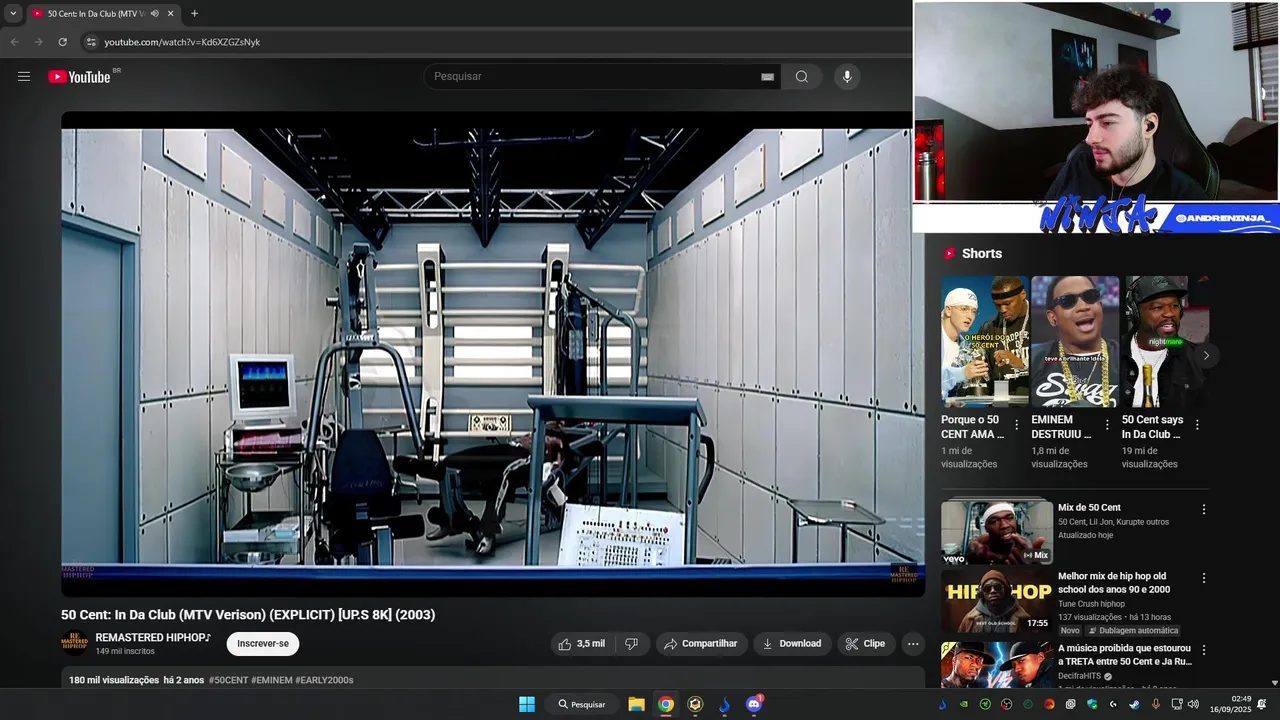Open the Windows Security shield tray icon
1280x720 pixels.
tap(1091, 704)
